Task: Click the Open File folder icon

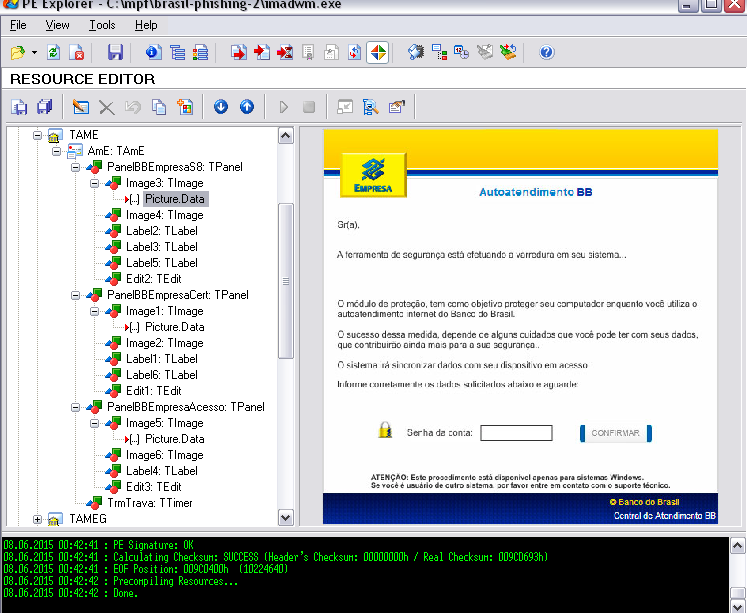Action: (18, 52)
